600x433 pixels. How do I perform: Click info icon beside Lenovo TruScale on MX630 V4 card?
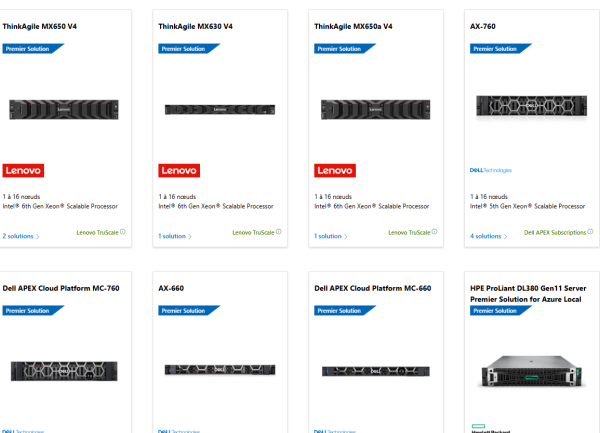pyautogui.click(x=278, y=232)
